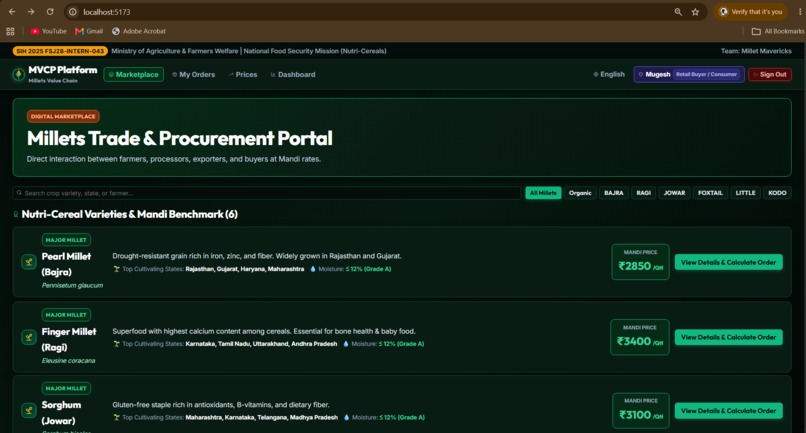Click Sorghum ₹3100 mandi price

tap(641, 411)
